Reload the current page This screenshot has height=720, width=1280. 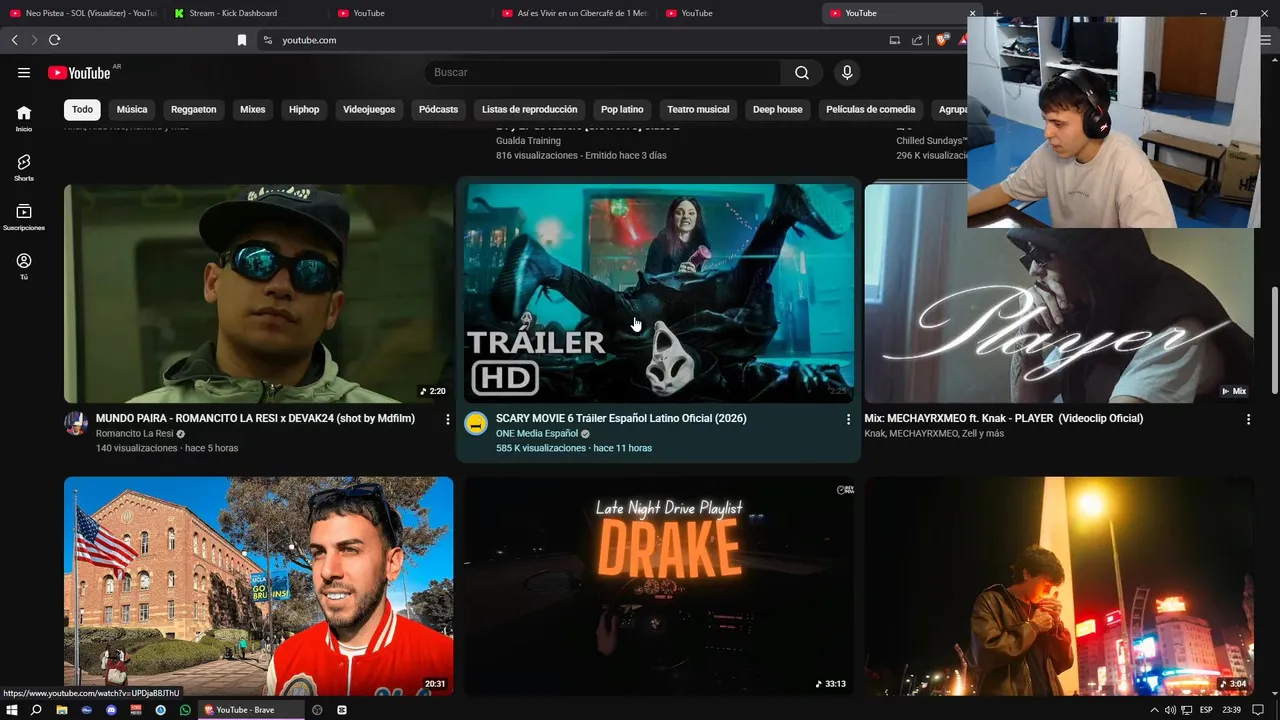[x=54, y=40]
